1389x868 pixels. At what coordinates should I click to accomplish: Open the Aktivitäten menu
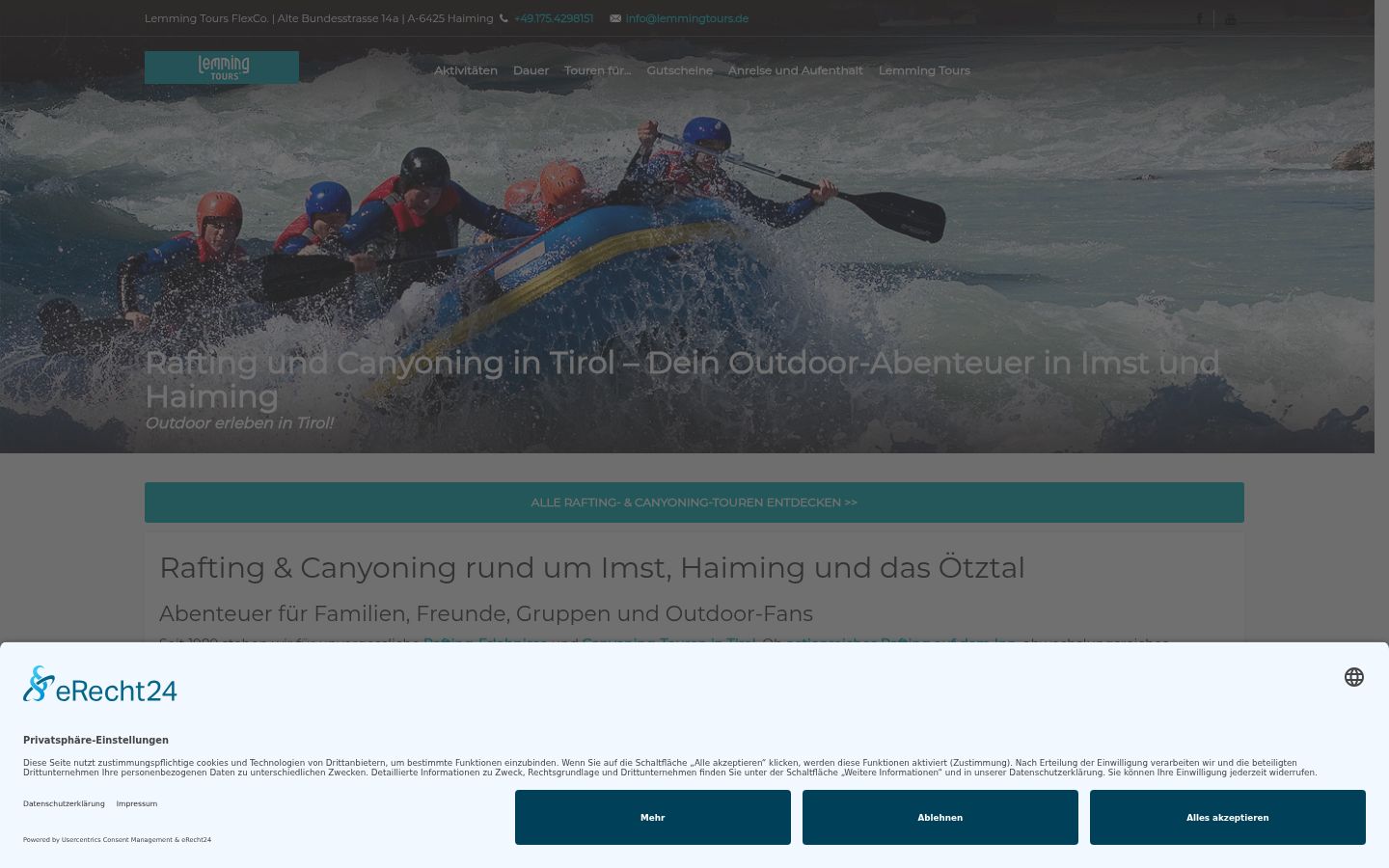pyautogui.click(x=466, y=70)
